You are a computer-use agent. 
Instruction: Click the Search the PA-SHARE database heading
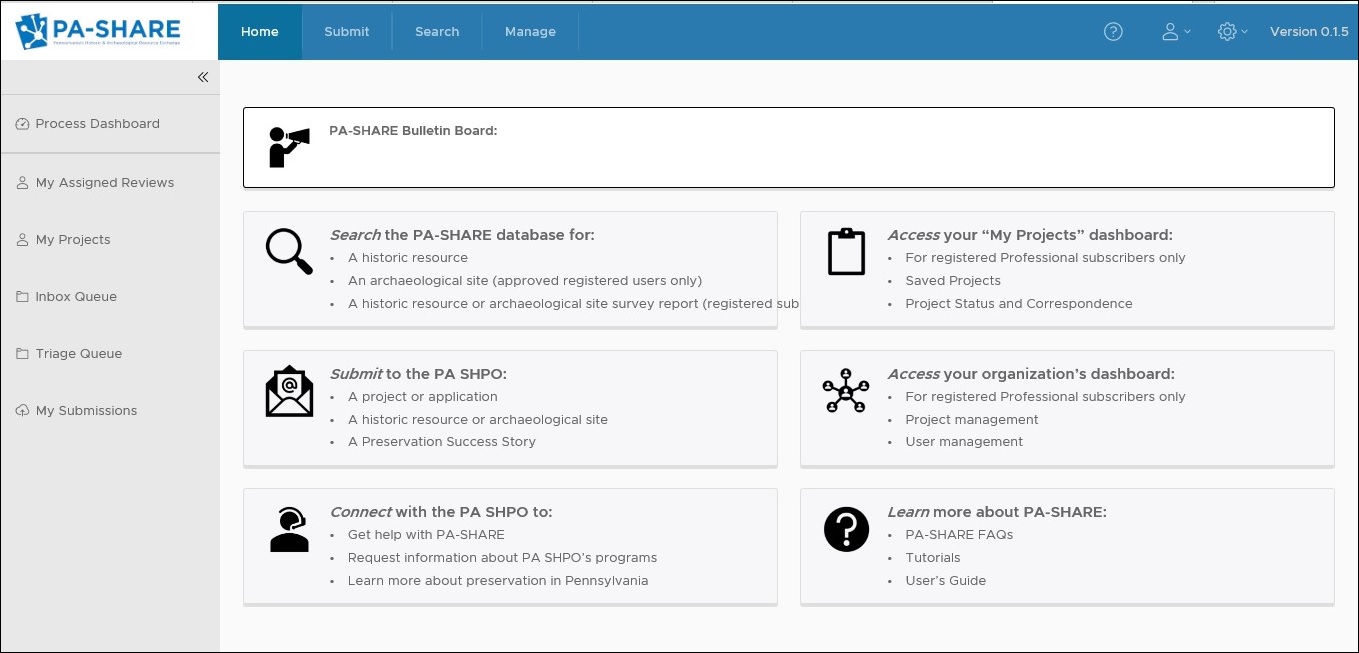pyautogui.click(x=462, y=235)
